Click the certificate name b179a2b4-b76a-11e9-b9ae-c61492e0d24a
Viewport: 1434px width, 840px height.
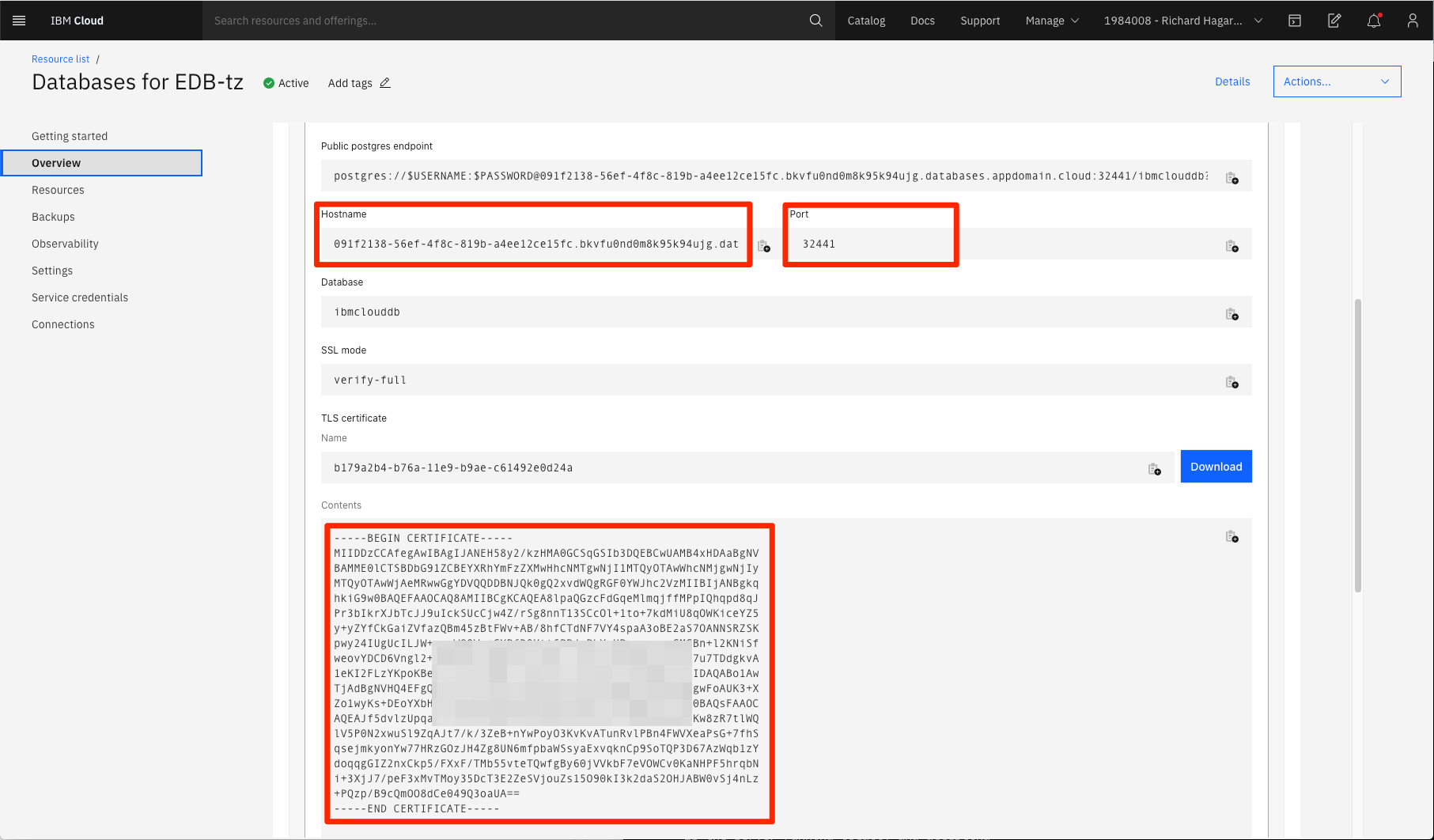point(453,467)
